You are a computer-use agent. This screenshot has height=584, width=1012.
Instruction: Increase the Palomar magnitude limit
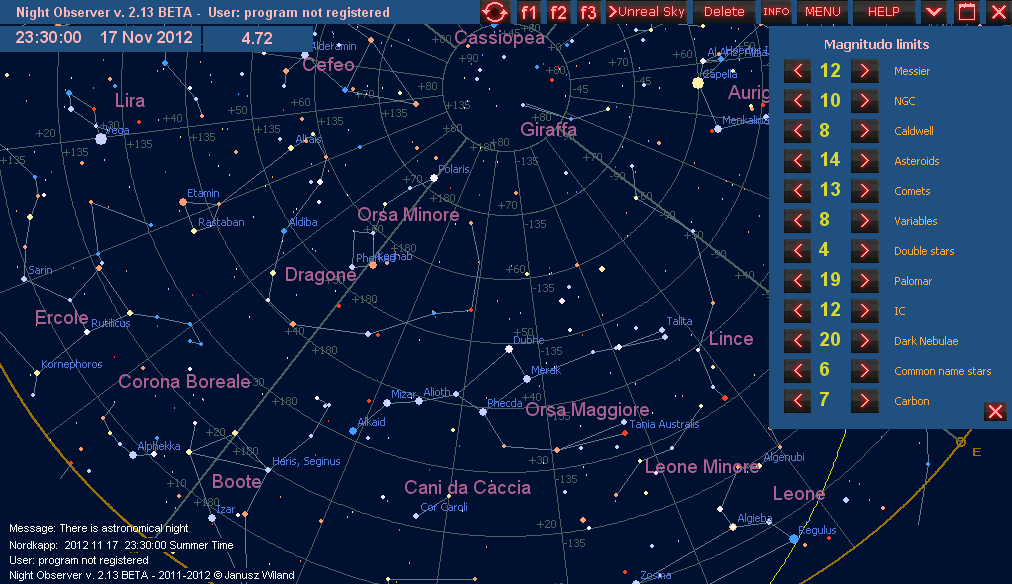pos(865,281)
